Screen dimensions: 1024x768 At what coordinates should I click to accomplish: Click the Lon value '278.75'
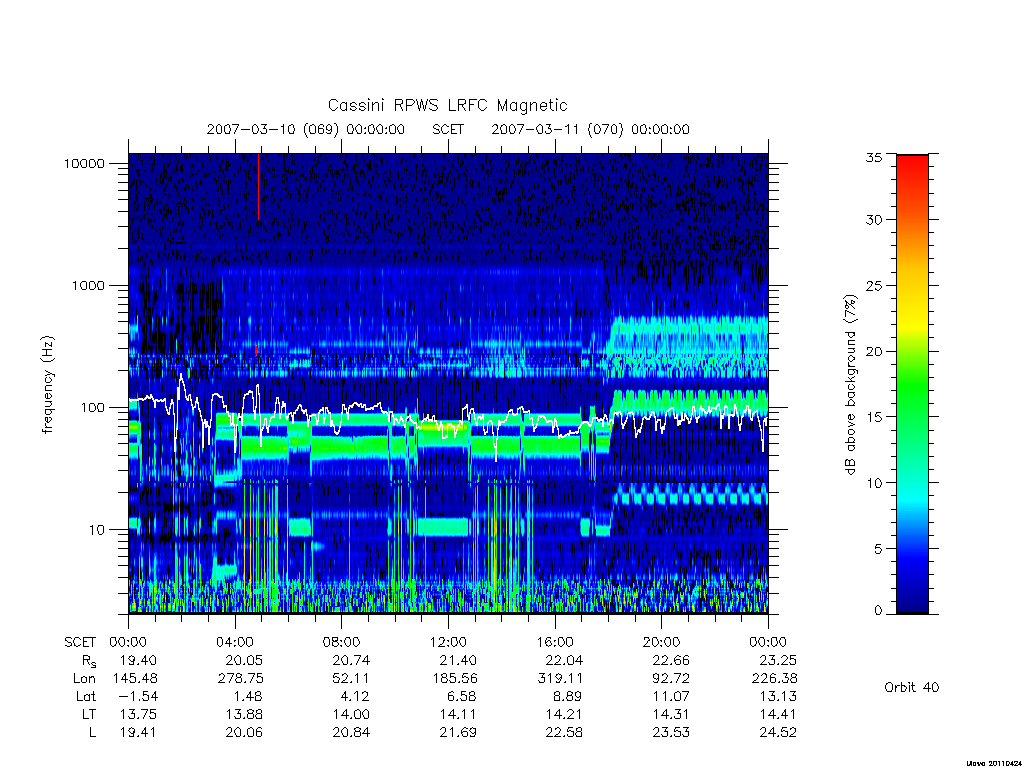tap(241, 679)
